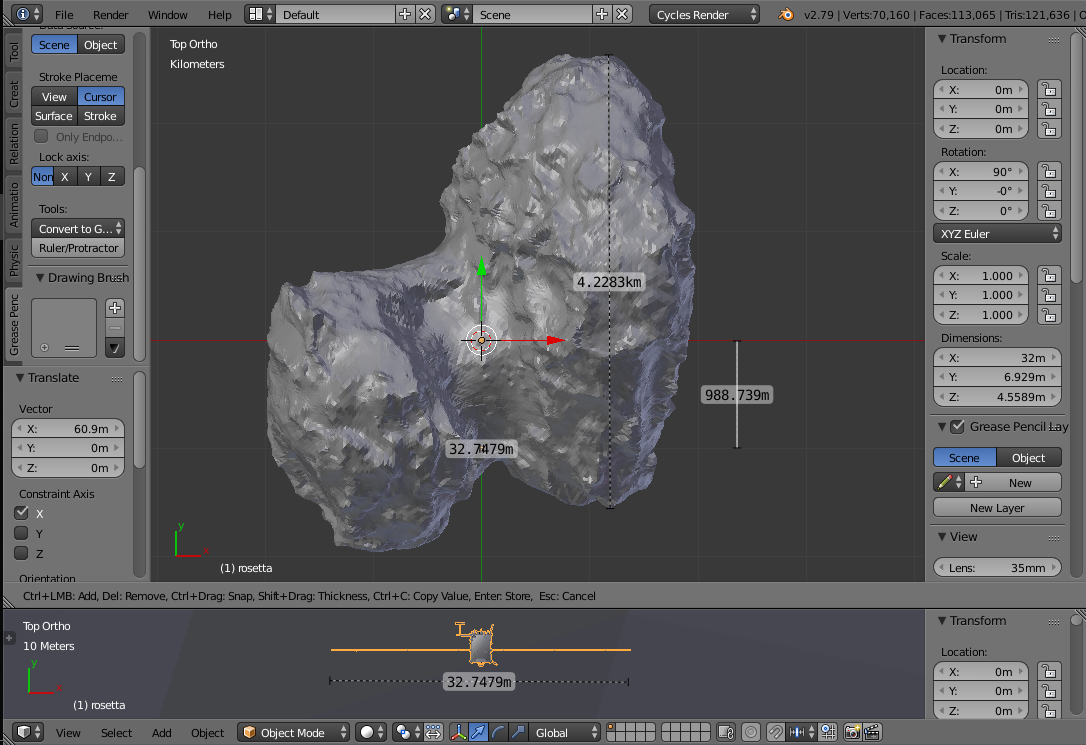Select the scale manipulator icon
Viewport: 1086px width, 745px height.
pos(517,732)
